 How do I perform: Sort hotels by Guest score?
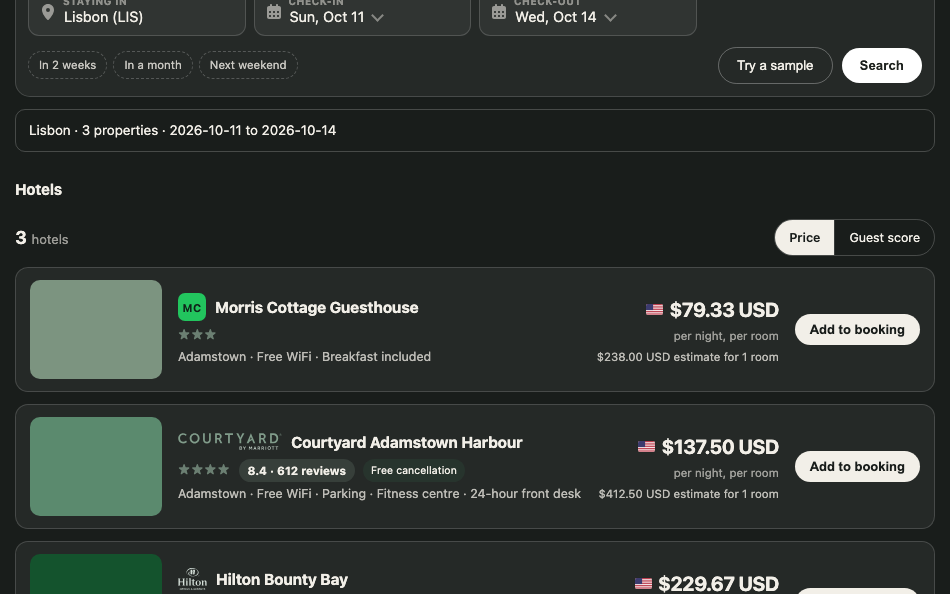(x=884, y=238)
